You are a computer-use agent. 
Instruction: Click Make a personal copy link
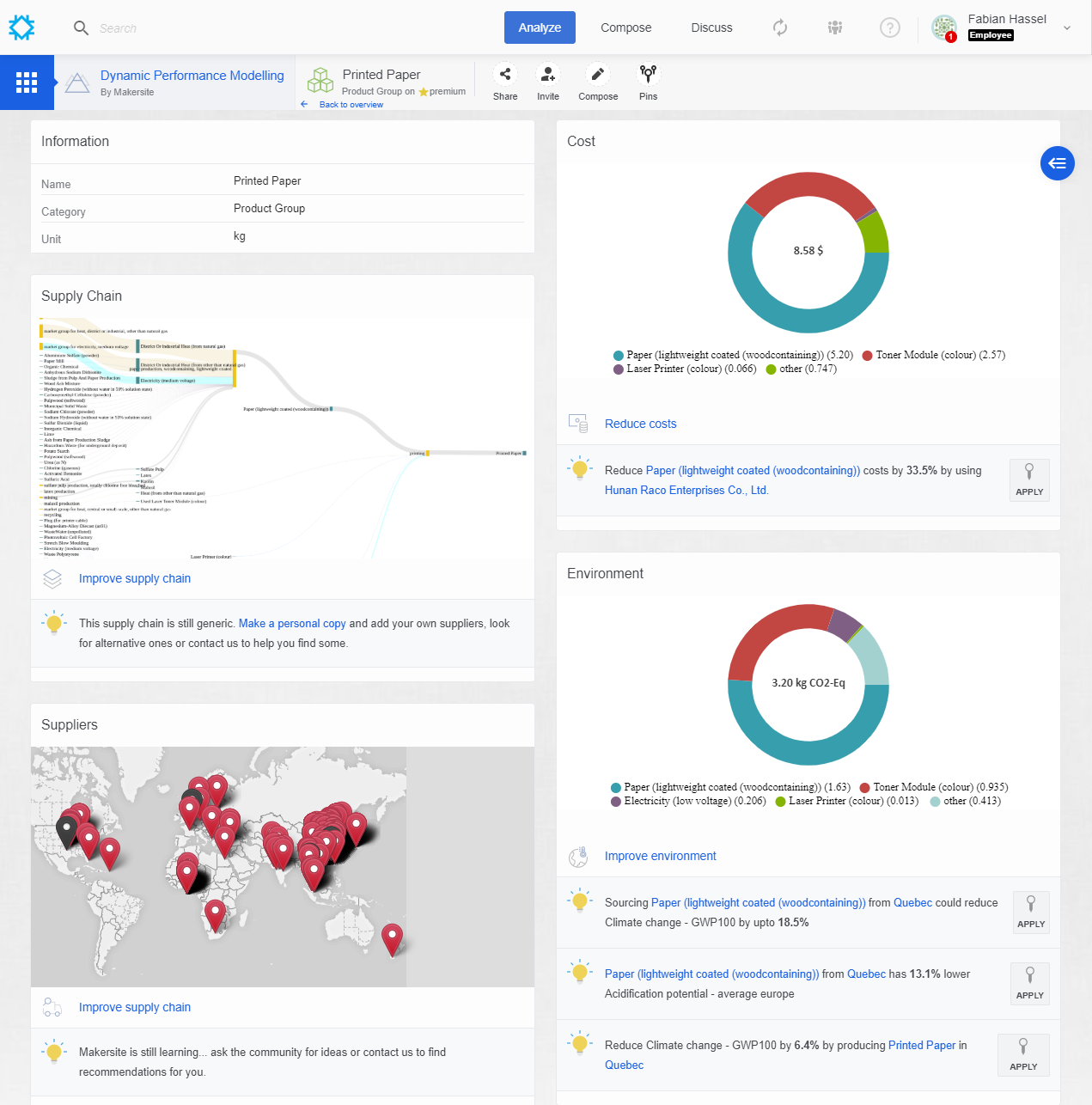pos(292,624)
